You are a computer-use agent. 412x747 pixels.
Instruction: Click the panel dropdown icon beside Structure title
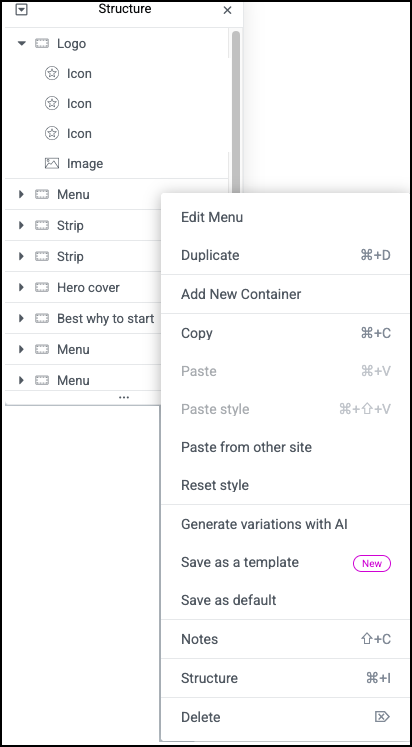click(21, 10)
